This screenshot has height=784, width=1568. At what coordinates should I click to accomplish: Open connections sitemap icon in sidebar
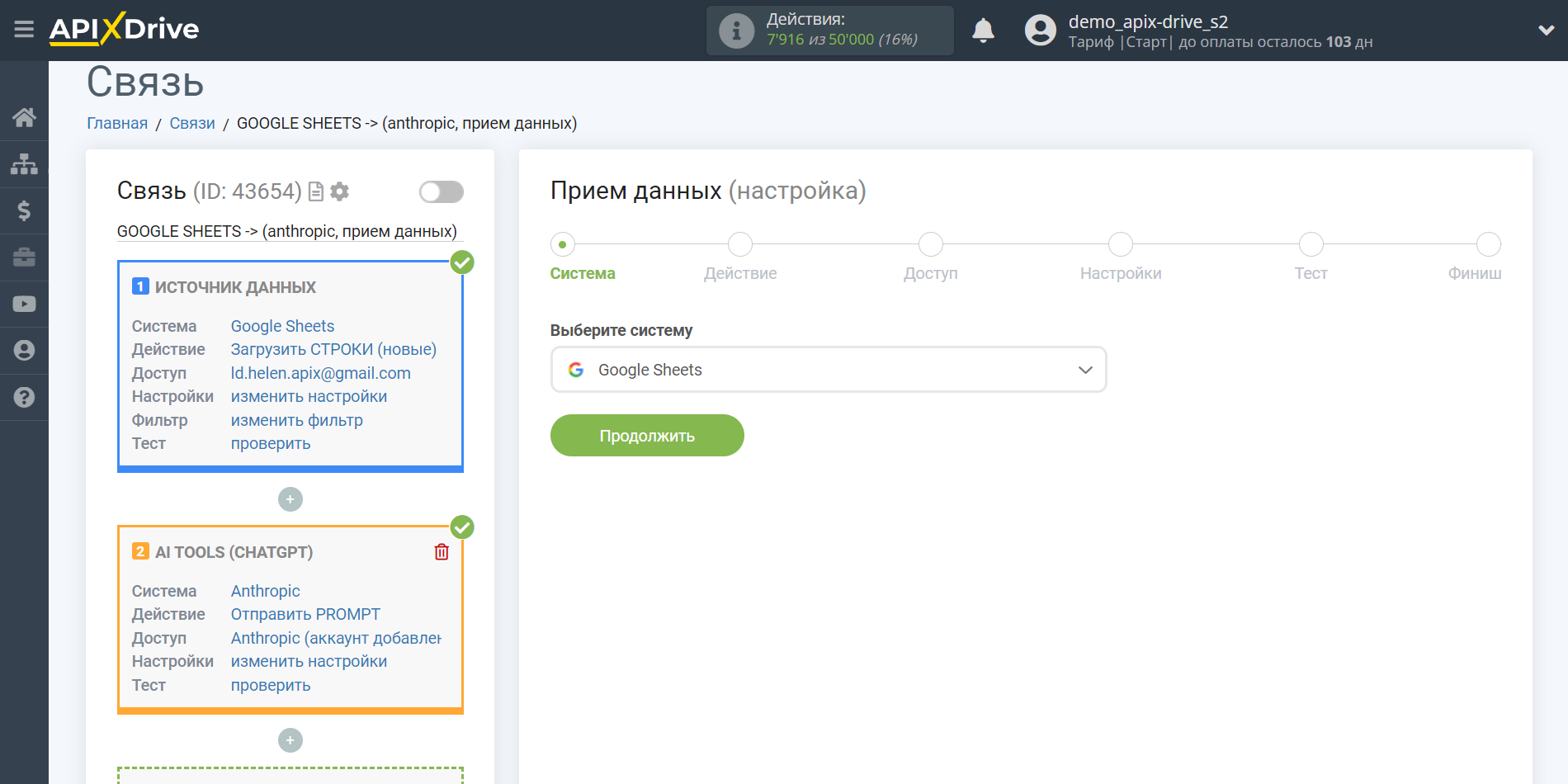tap(24, 163)
